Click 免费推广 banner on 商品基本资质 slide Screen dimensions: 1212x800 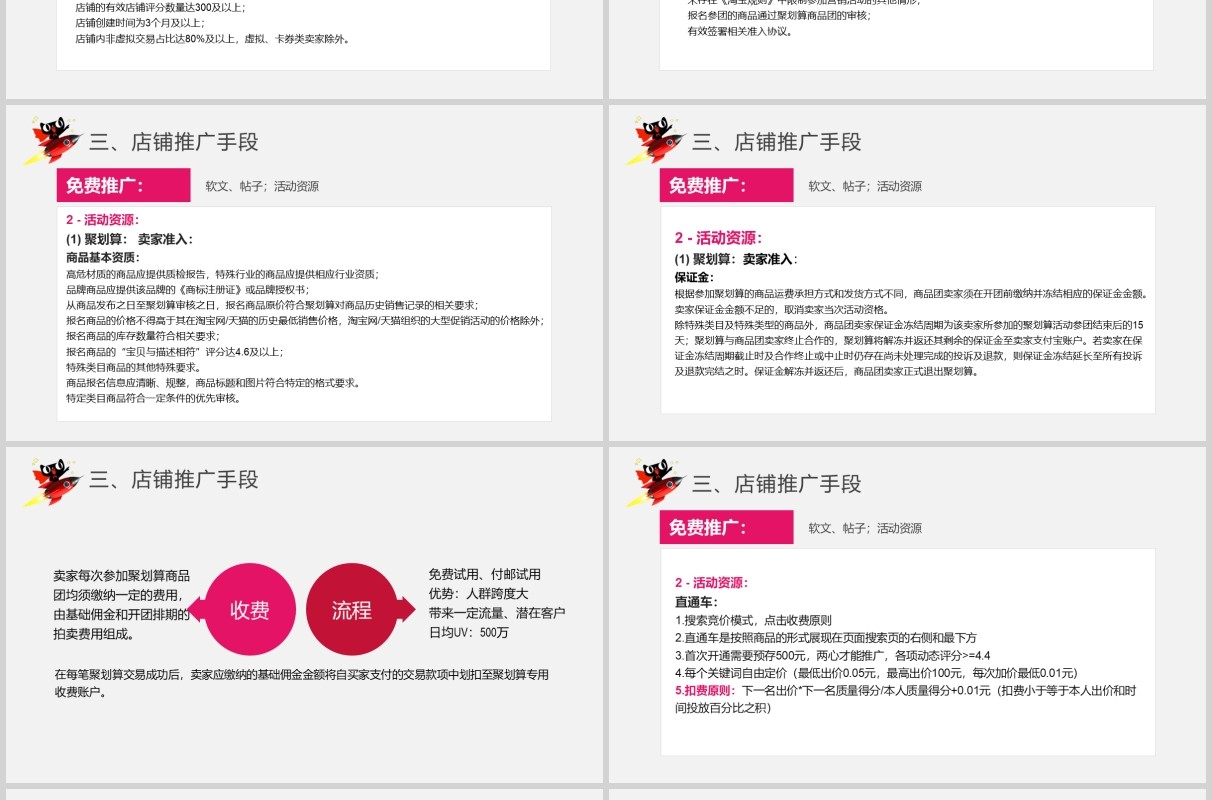pos(123,185)
